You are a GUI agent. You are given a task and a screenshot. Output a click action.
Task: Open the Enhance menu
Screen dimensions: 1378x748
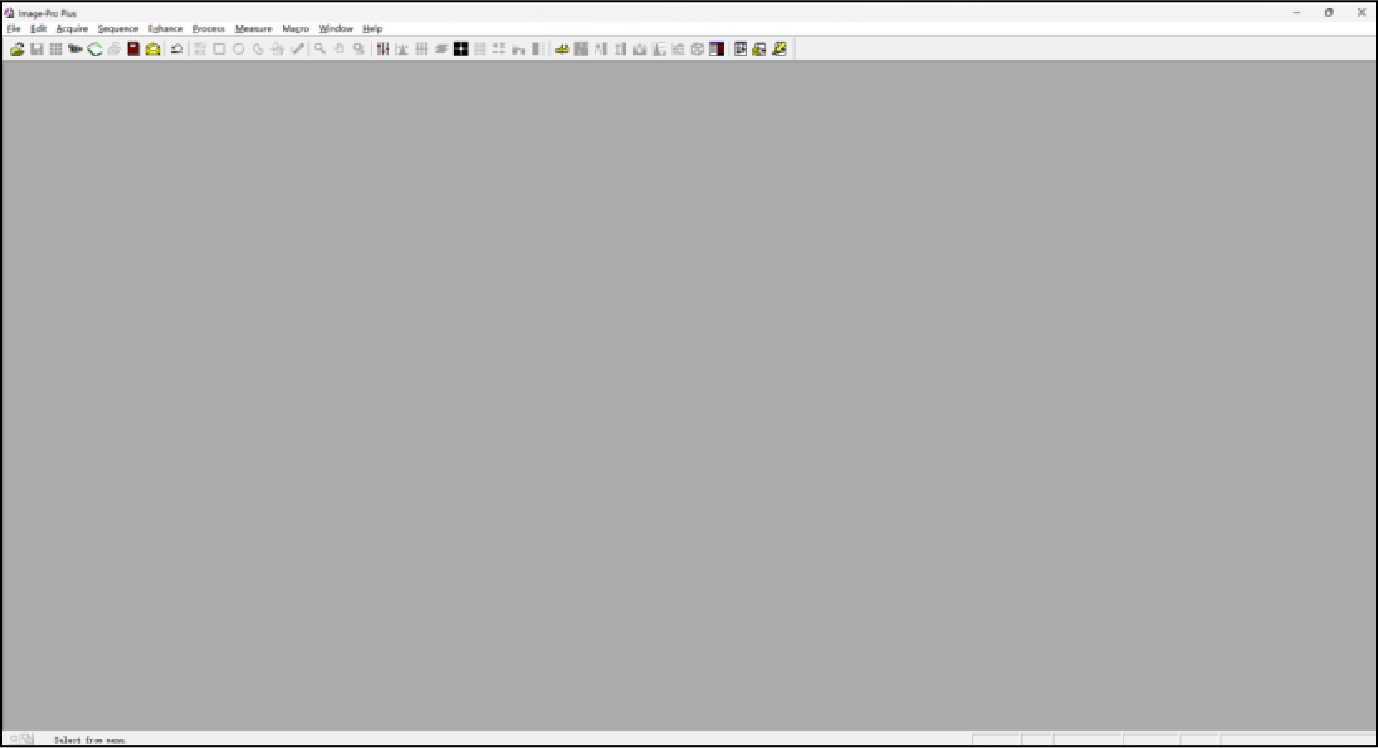click(166, 29)
